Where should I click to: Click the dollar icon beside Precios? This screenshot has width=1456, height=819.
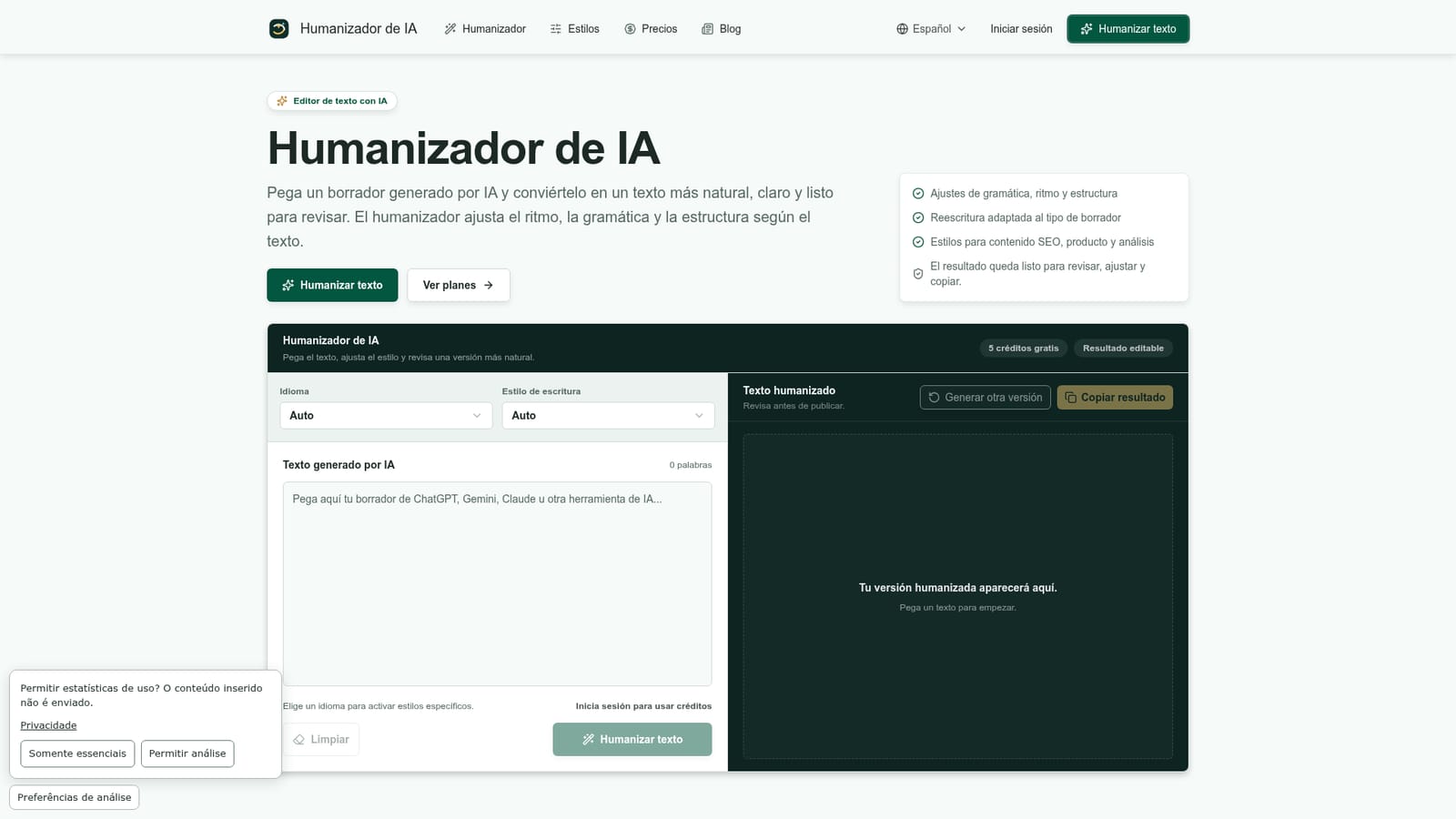click(x=630, y=29)
